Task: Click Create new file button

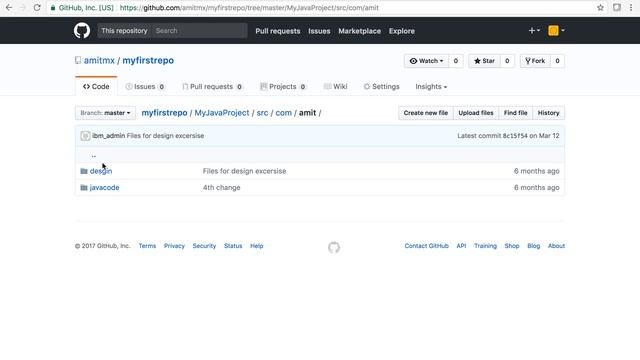Action: tap(426, 113)
